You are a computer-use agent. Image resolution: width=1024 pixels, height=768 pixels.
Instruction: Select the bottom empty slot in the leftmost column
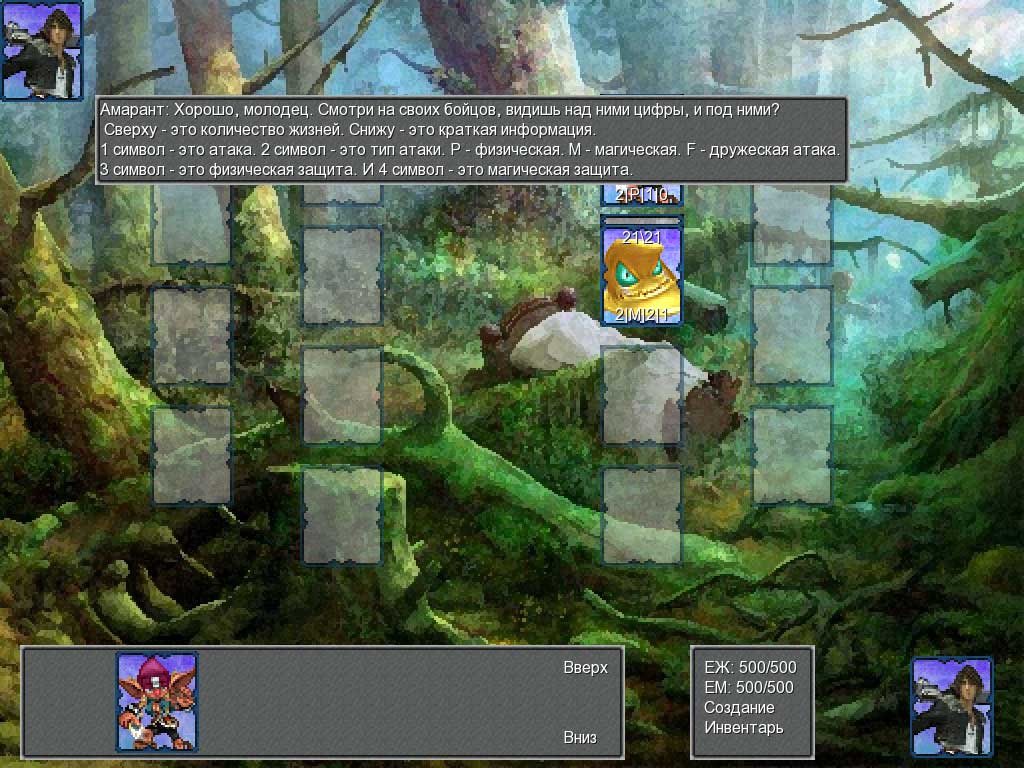click(x=192, y=456)
